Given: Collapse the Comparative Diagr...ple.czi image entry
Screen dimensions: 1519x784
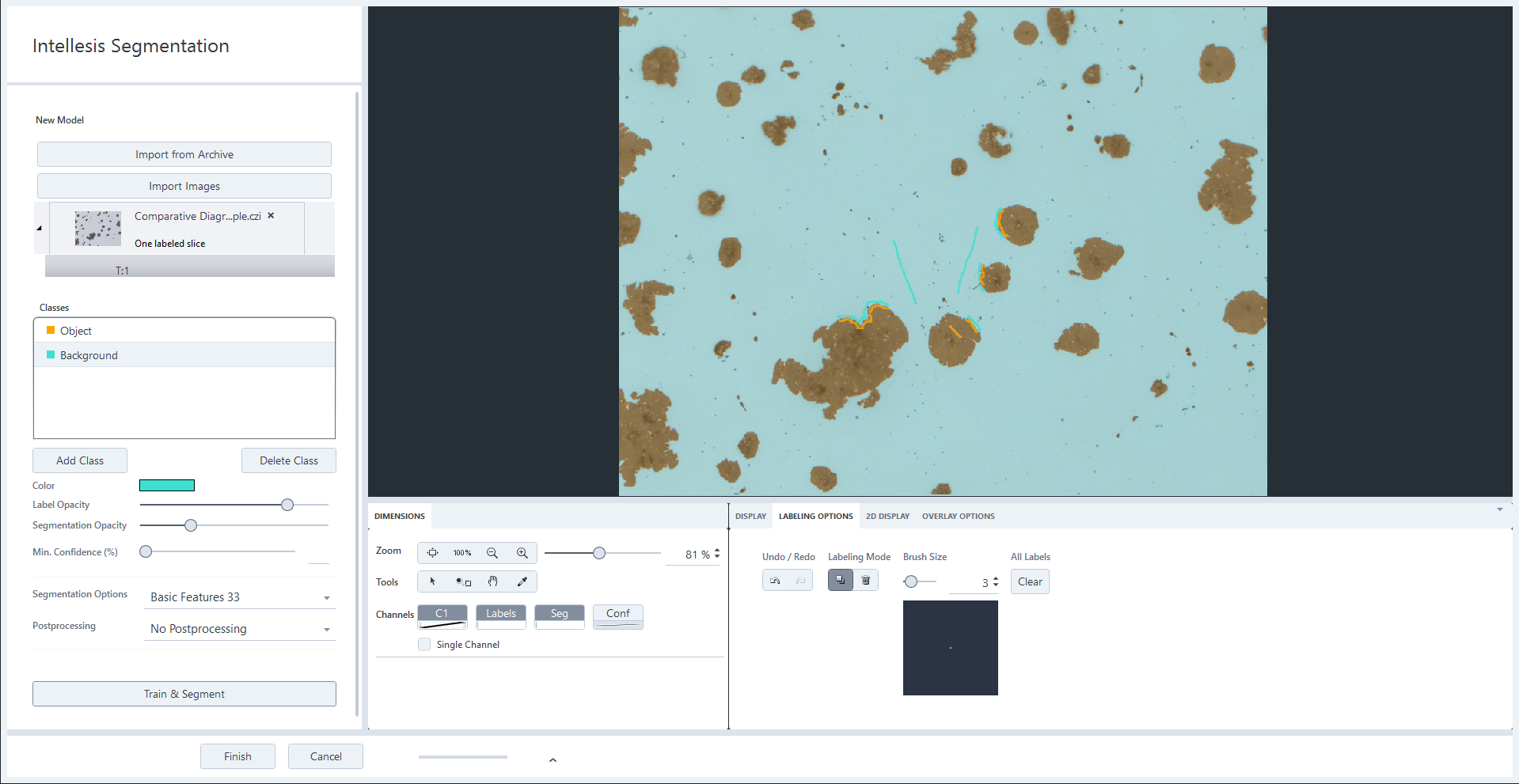Looking at the screenshot, I should pos(39,228).
